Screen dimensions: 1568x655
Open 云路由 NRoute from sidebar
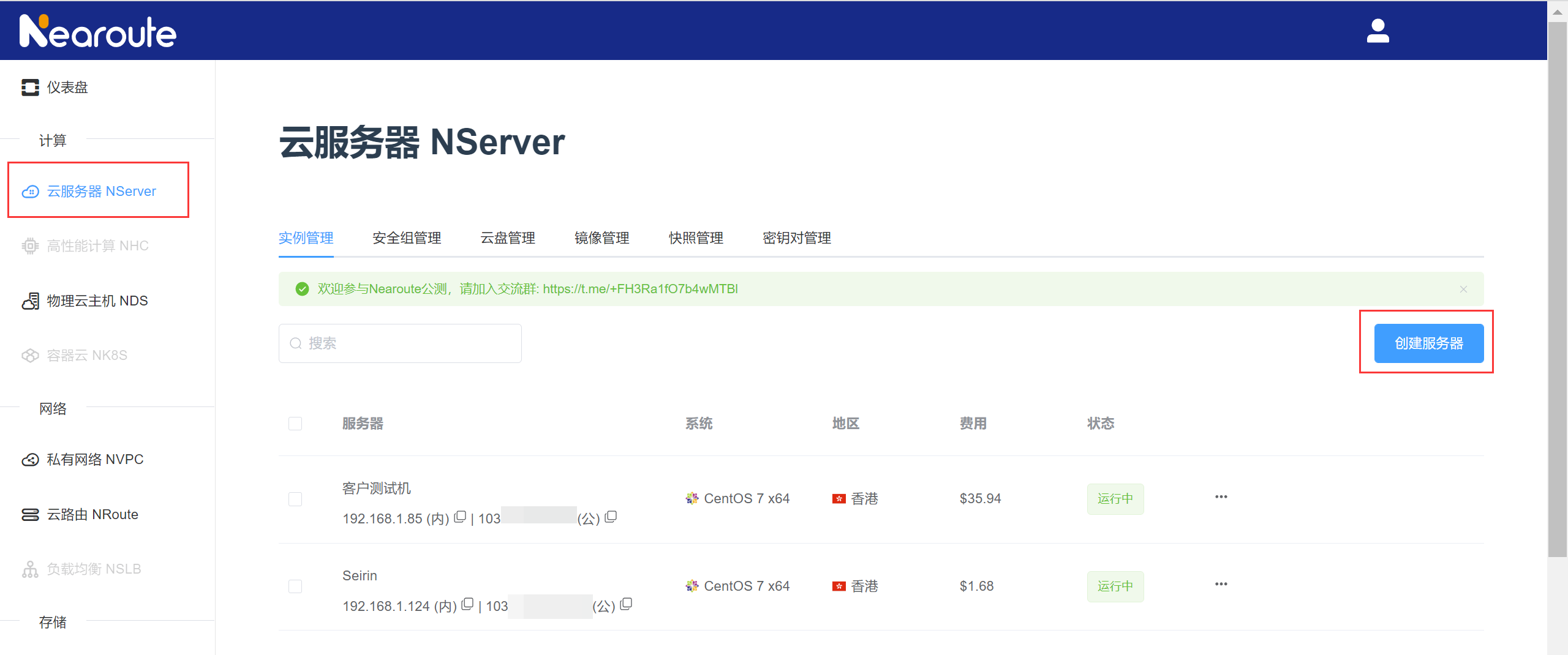tap(92, 515)
